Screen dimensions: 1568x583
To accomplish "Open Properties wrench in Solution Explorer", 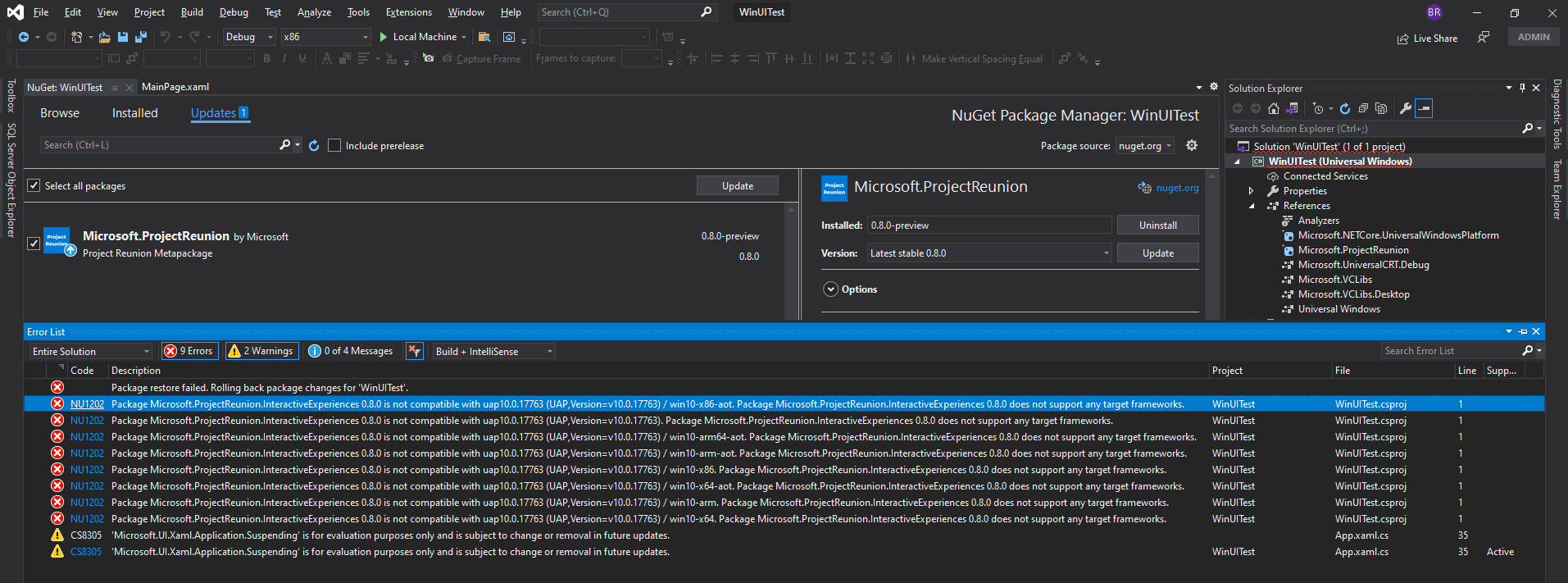I will [x=1406, y=108].
